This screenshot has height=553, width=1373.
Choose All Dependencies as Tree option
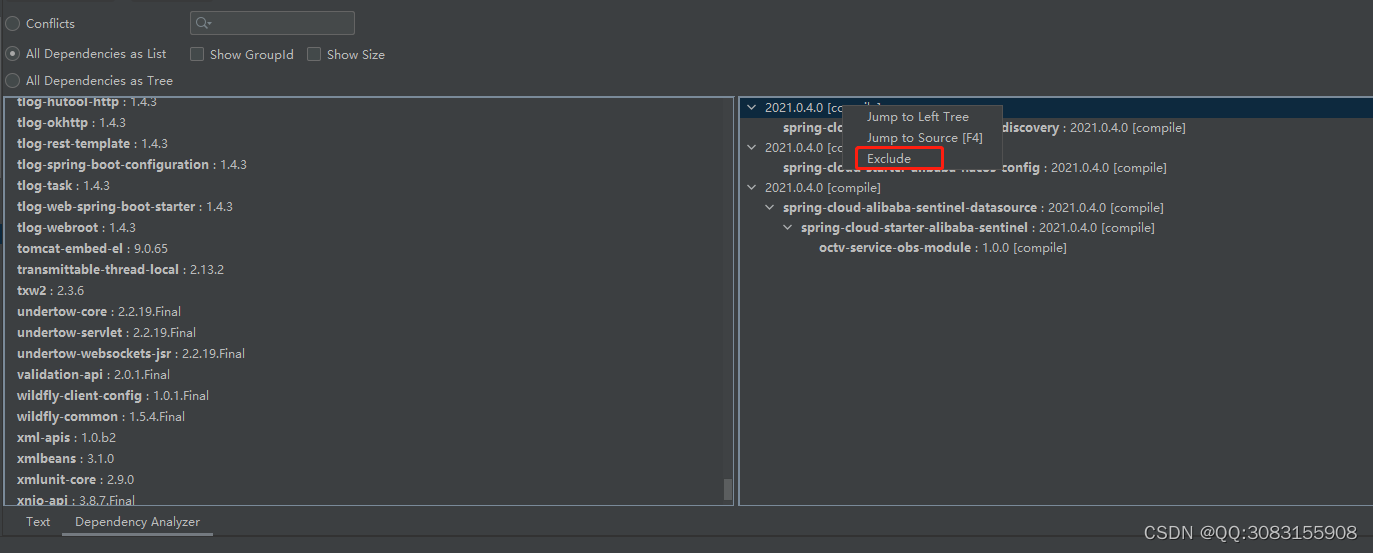tap(13, 80)
